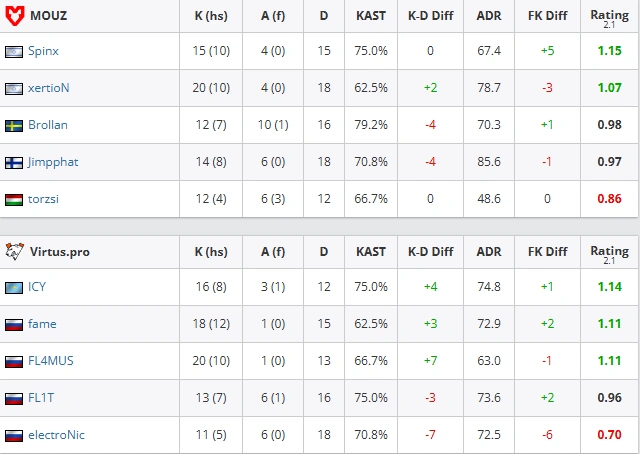
Task: Open the fame player profile link
Action: (42, 324)
